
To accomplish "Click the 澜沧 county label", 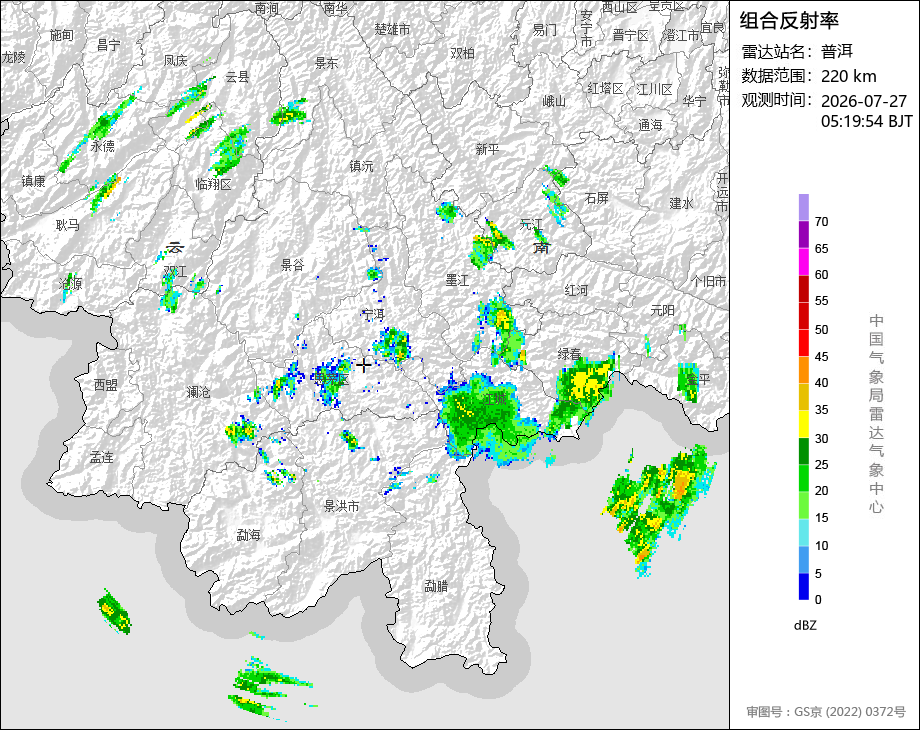I will coord(198,391).
